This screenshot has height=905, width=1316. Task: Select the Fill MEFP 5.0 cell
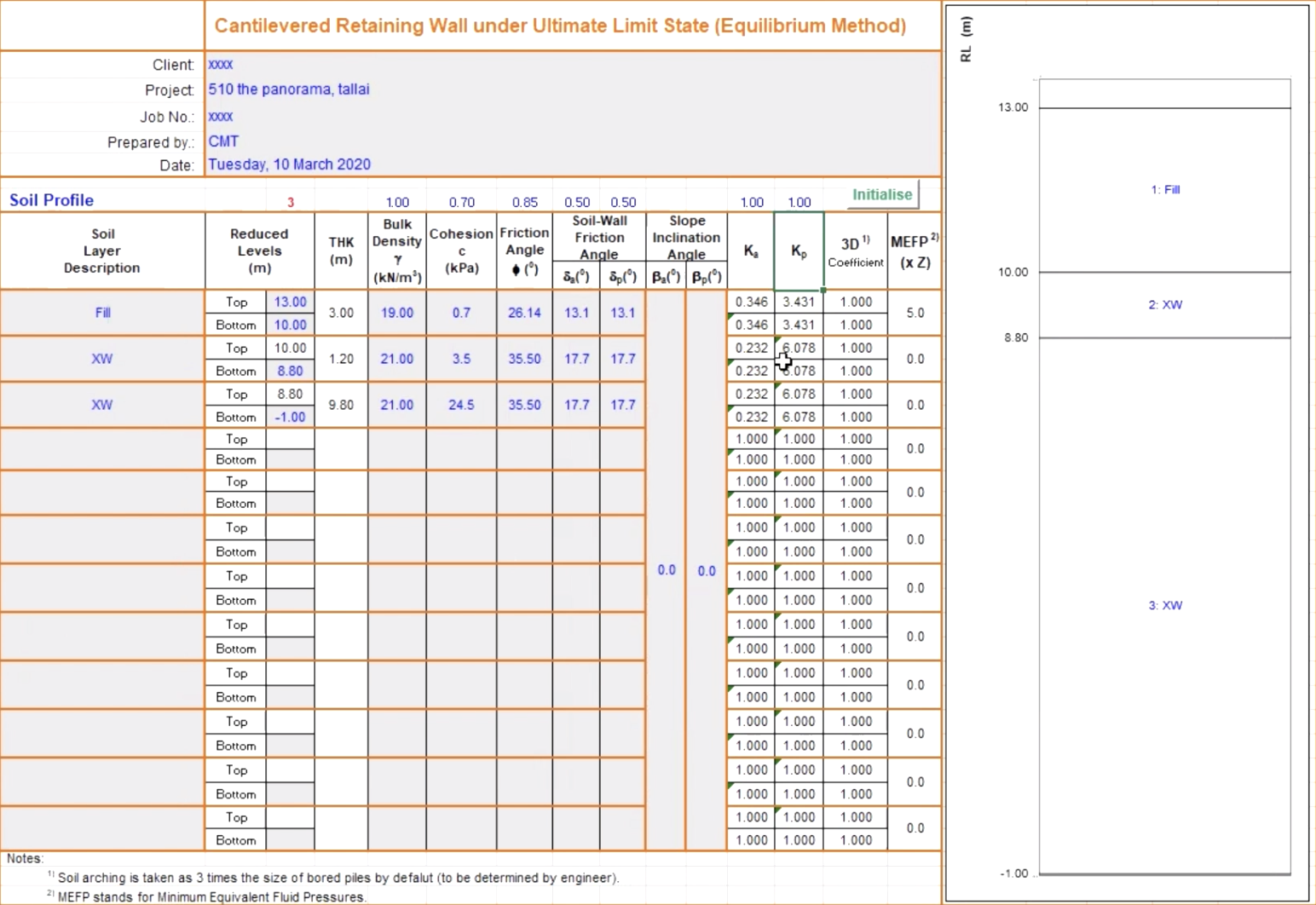point(915,313)
